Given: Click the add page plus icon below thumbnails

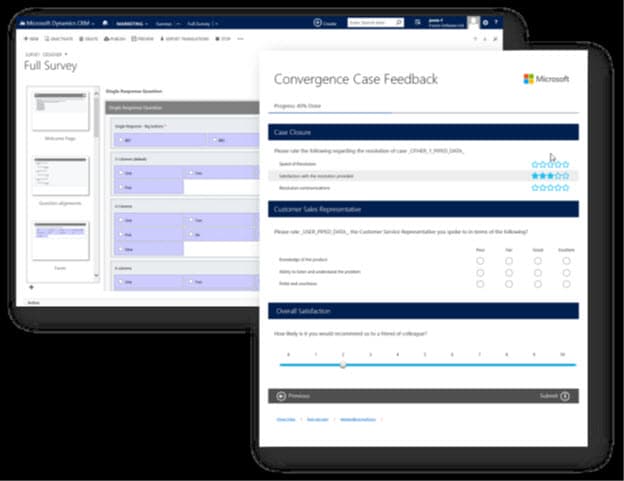Looking at the screenshot, I should pyautogui.click(x=31, y=287).
